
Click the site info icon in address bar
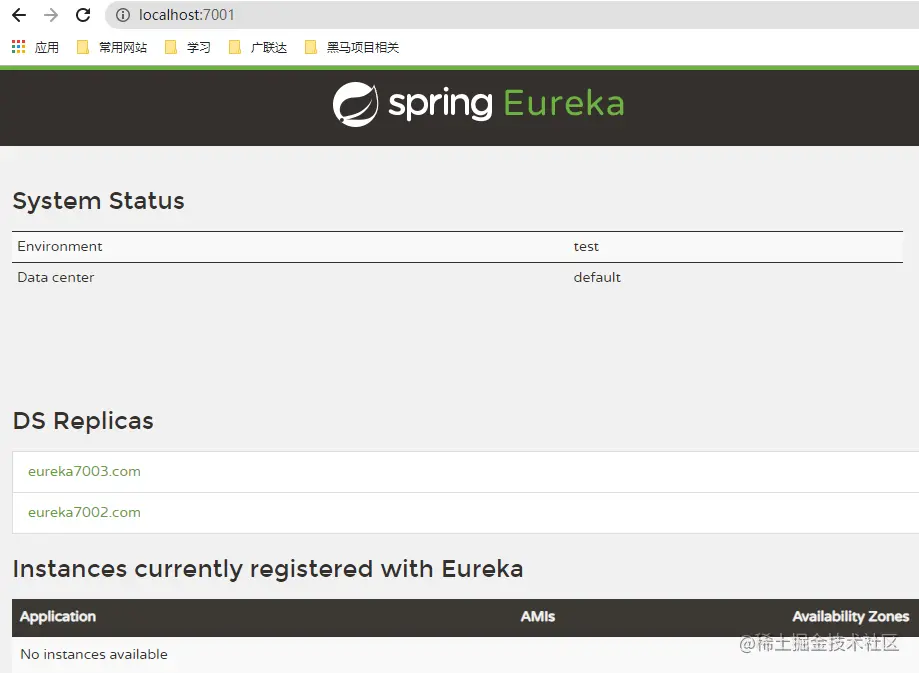[123, 15]
